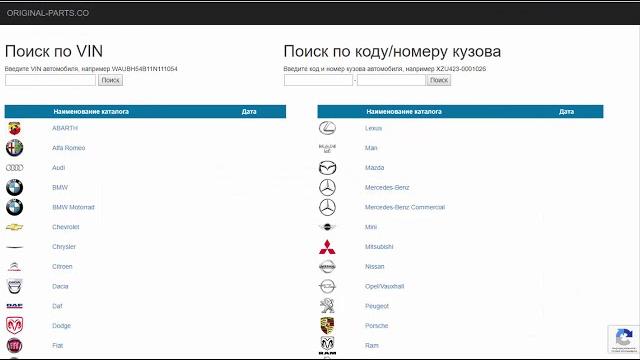Image resolution: width=640 pixels, height=360 pixels.
Task: Click the Lexus logo
Action: pos(327,128)
